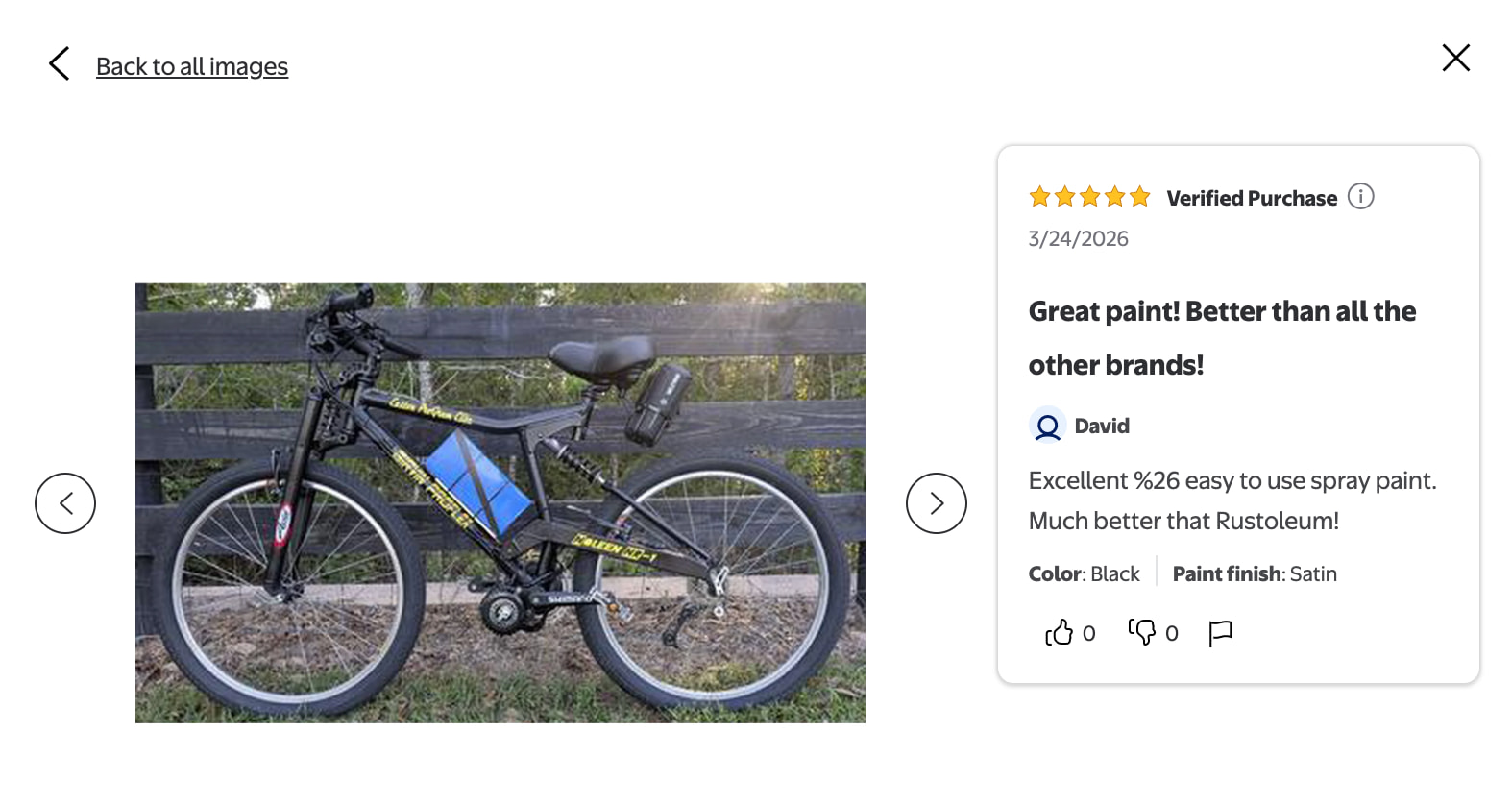Click the review text mentioning Rustoleum

point(1232,500)
